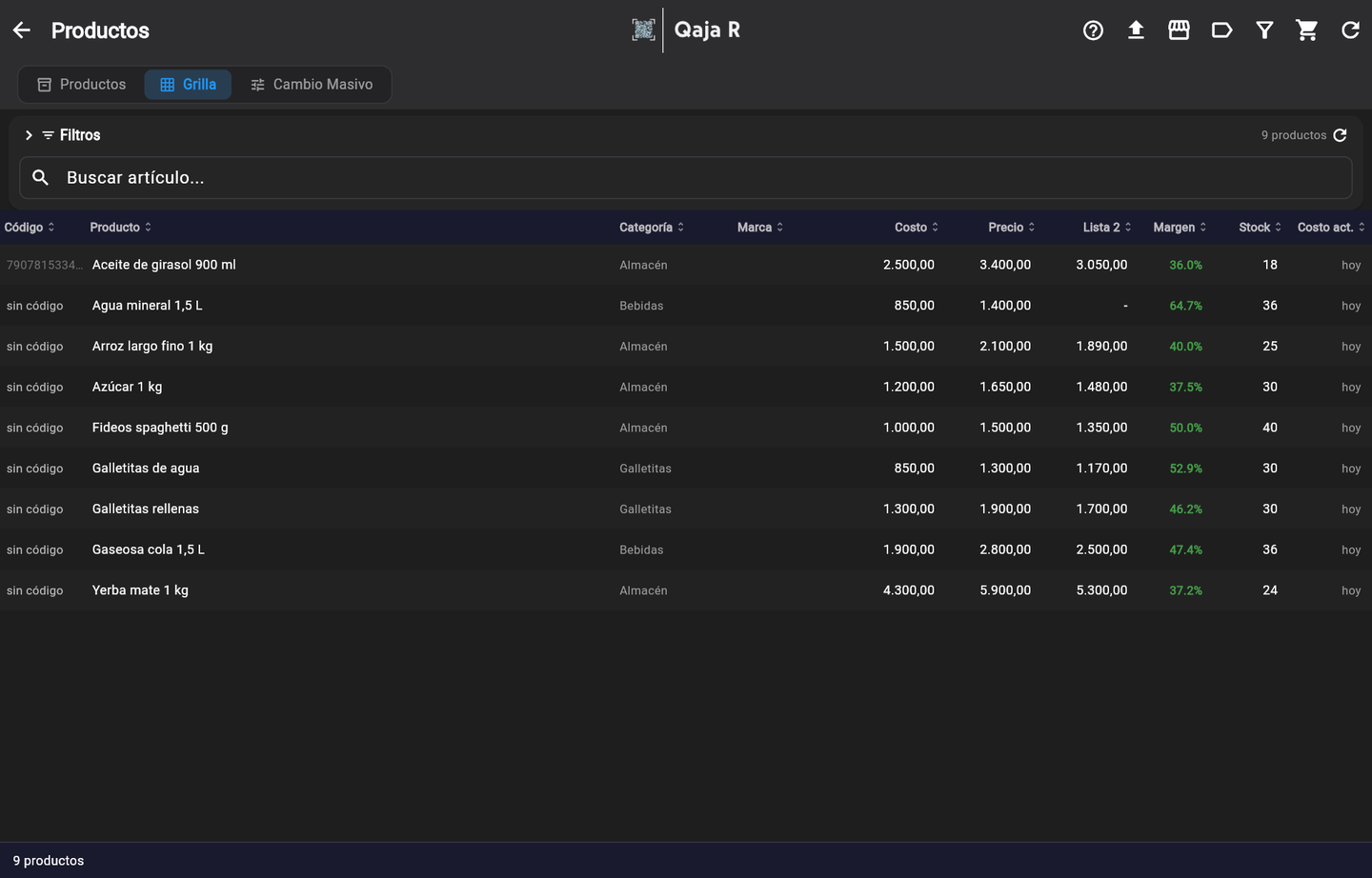Open the help question mark icon
The height and width of the screenshot is (878, 1372).
tap(1093, 30)
